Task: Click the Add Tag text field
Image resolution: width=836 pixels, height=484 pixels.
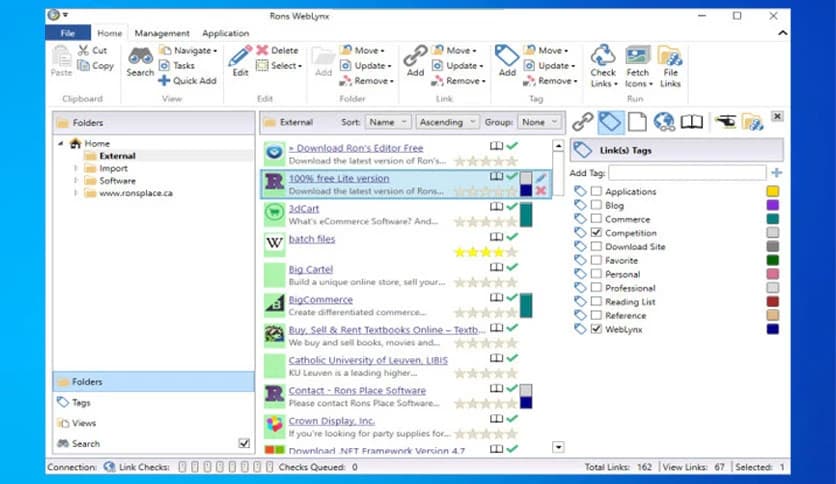Action: click(687, 173)
